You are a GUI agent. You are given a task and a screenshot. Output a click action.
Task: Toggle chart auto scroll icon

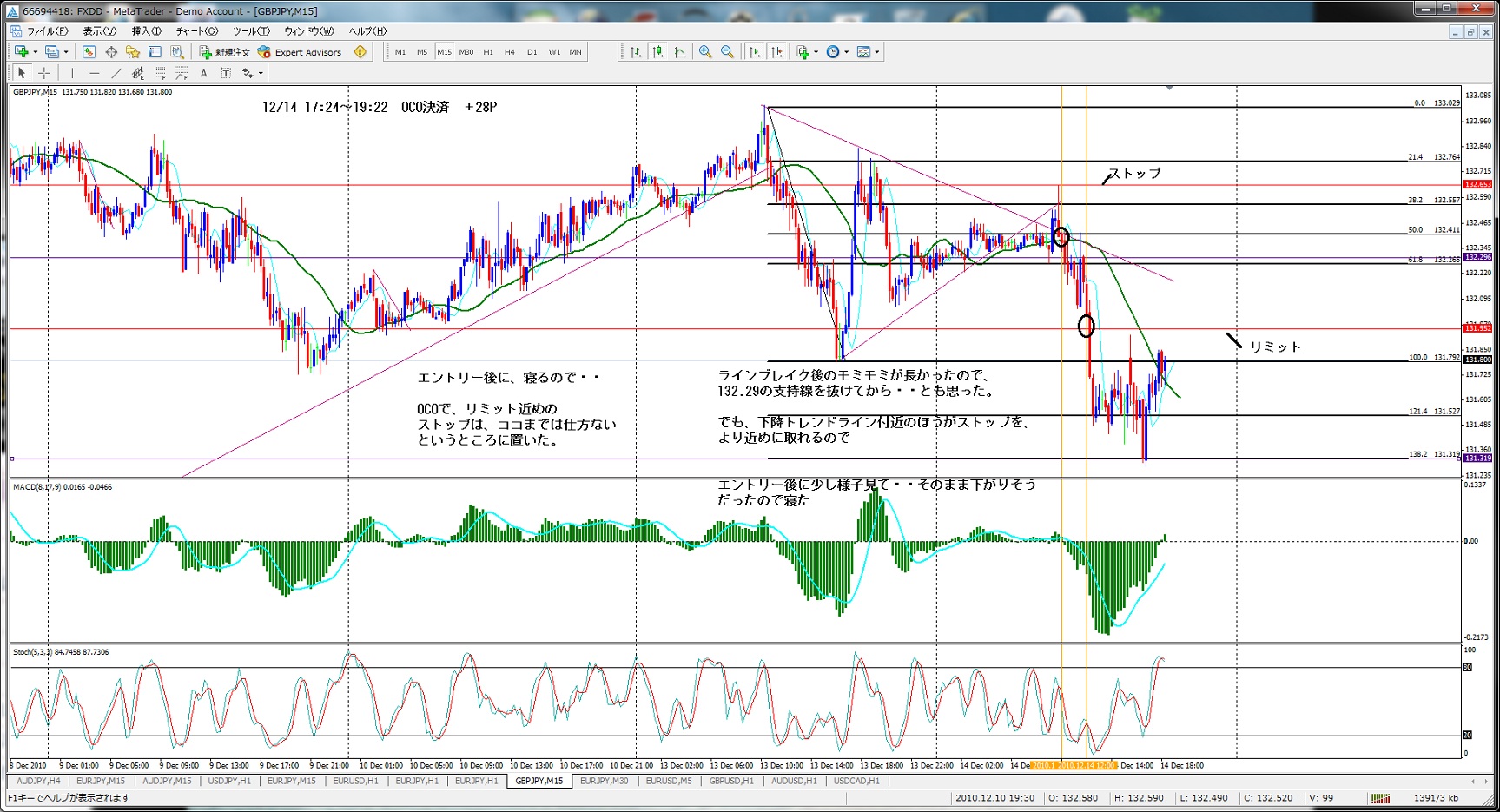(x=754, y=52)
